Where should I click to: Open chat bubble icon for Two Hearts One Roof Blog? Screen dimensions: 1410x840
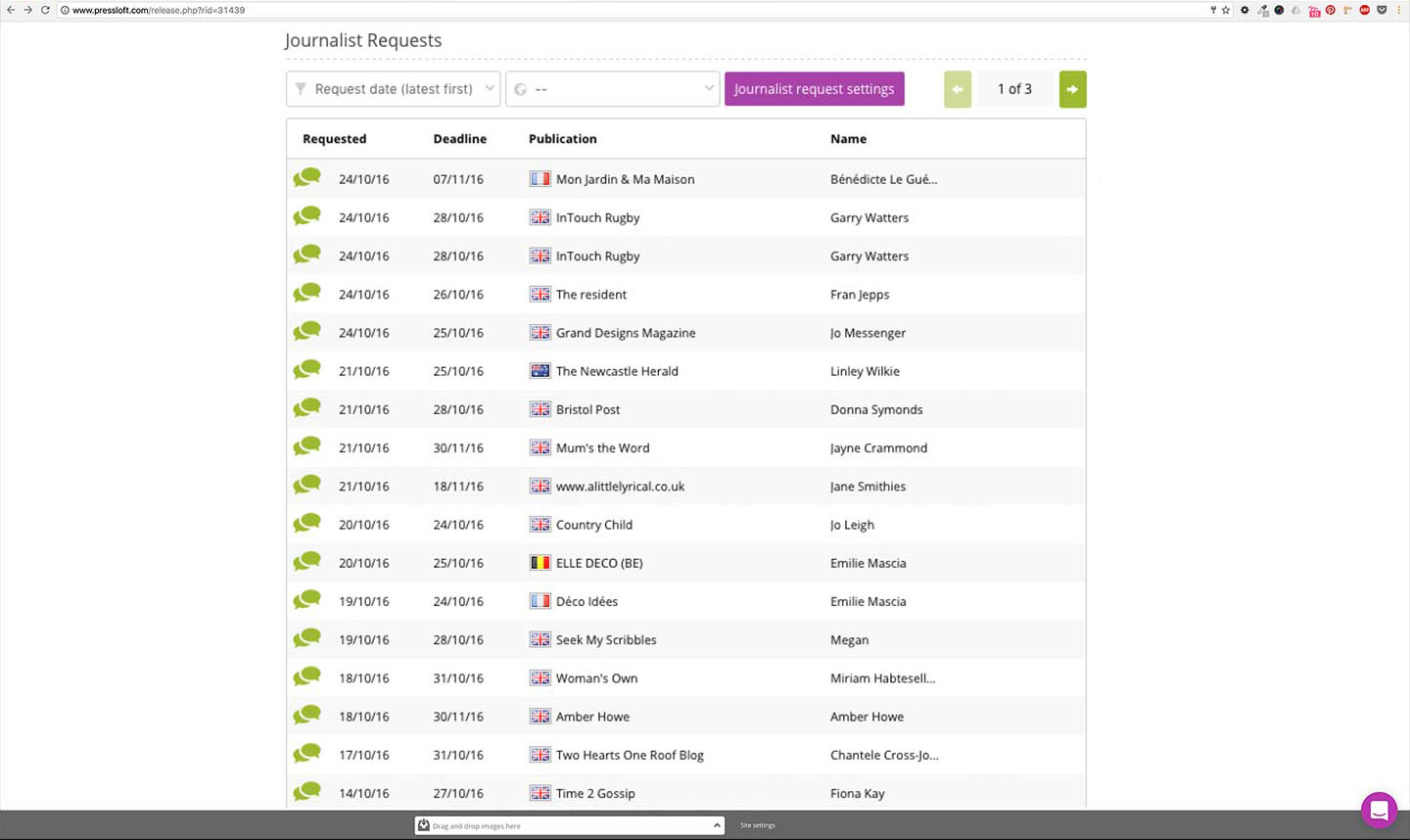click(306, 753)
